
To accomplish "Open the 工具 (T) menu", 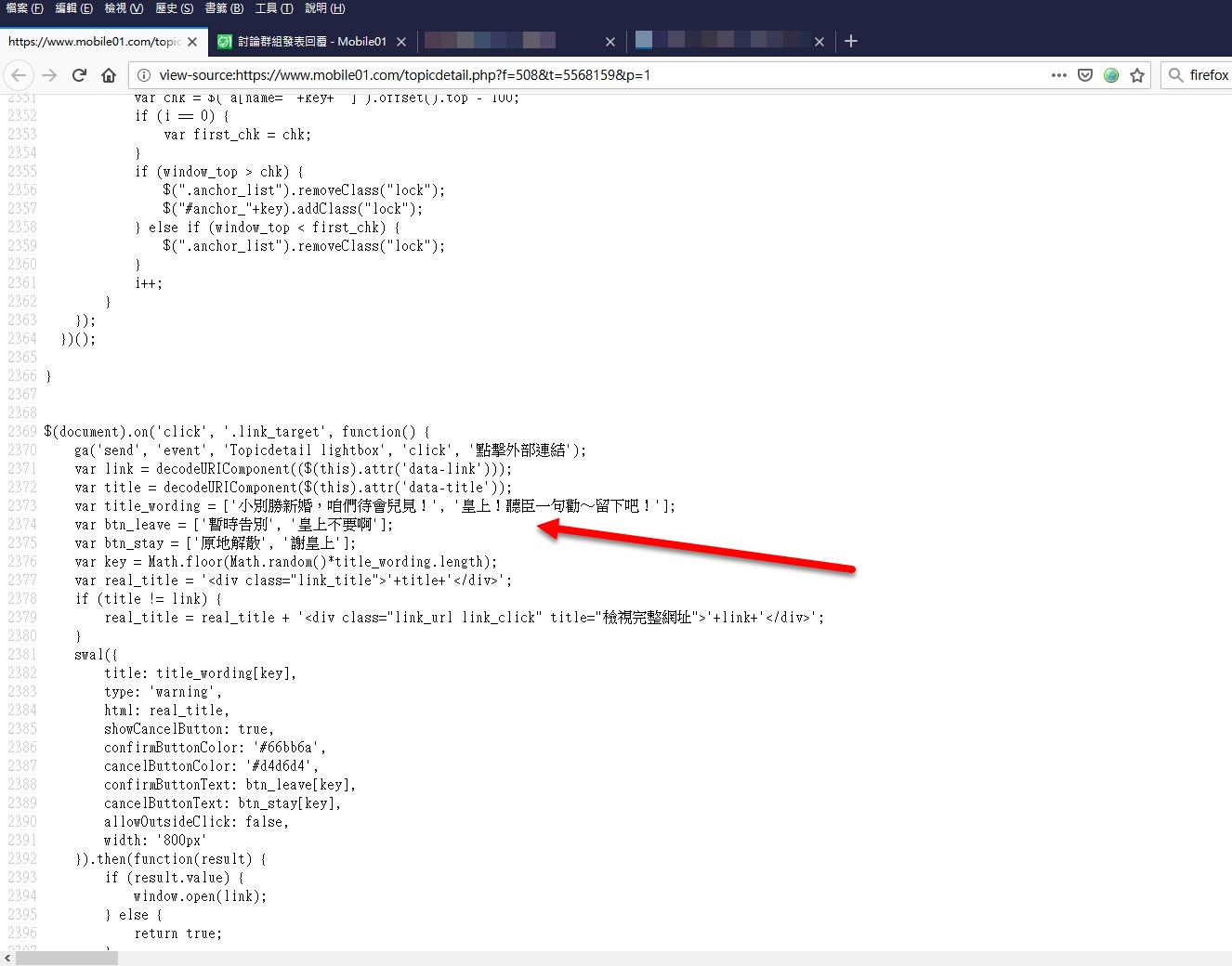I will point(274,8).
